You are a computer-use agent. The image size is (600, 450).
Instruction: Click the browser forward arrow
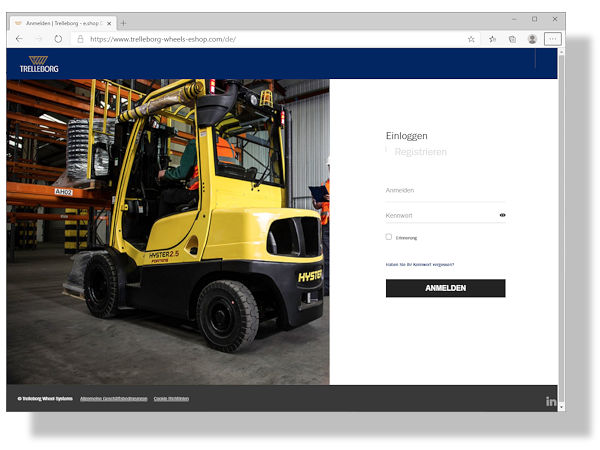click(x=39, y=39)
